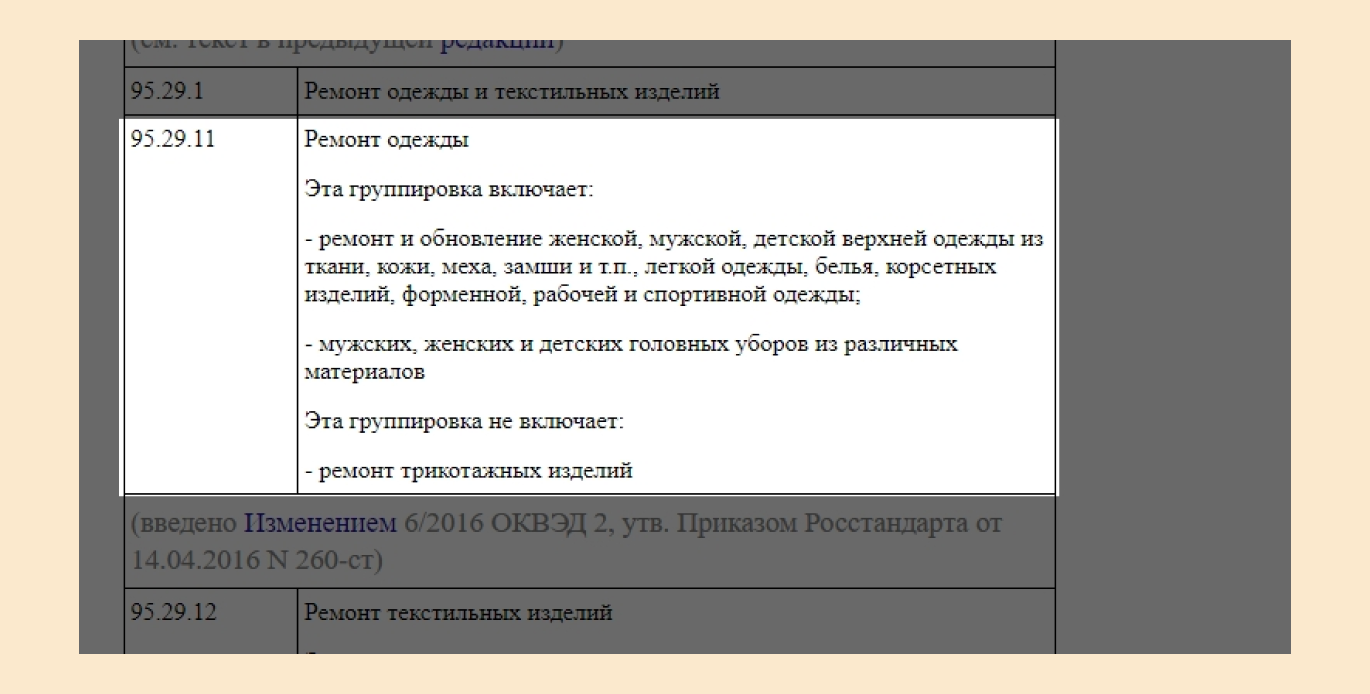This screenshot has height=694, width=1370.
Task: Click code cell 95.29.12
Action: click(173, 613)
